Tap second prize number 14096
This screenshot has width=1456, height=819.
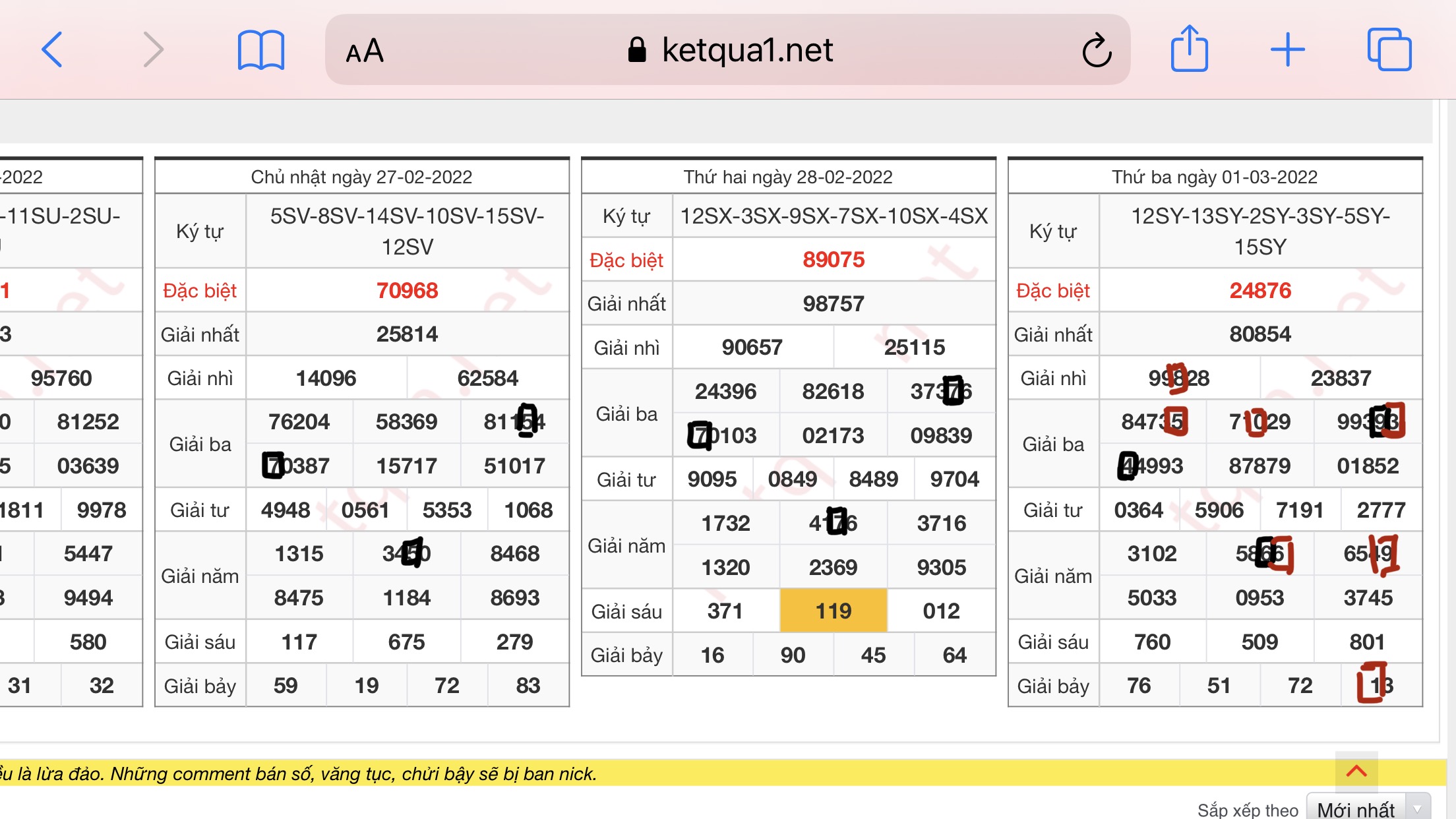326,378
